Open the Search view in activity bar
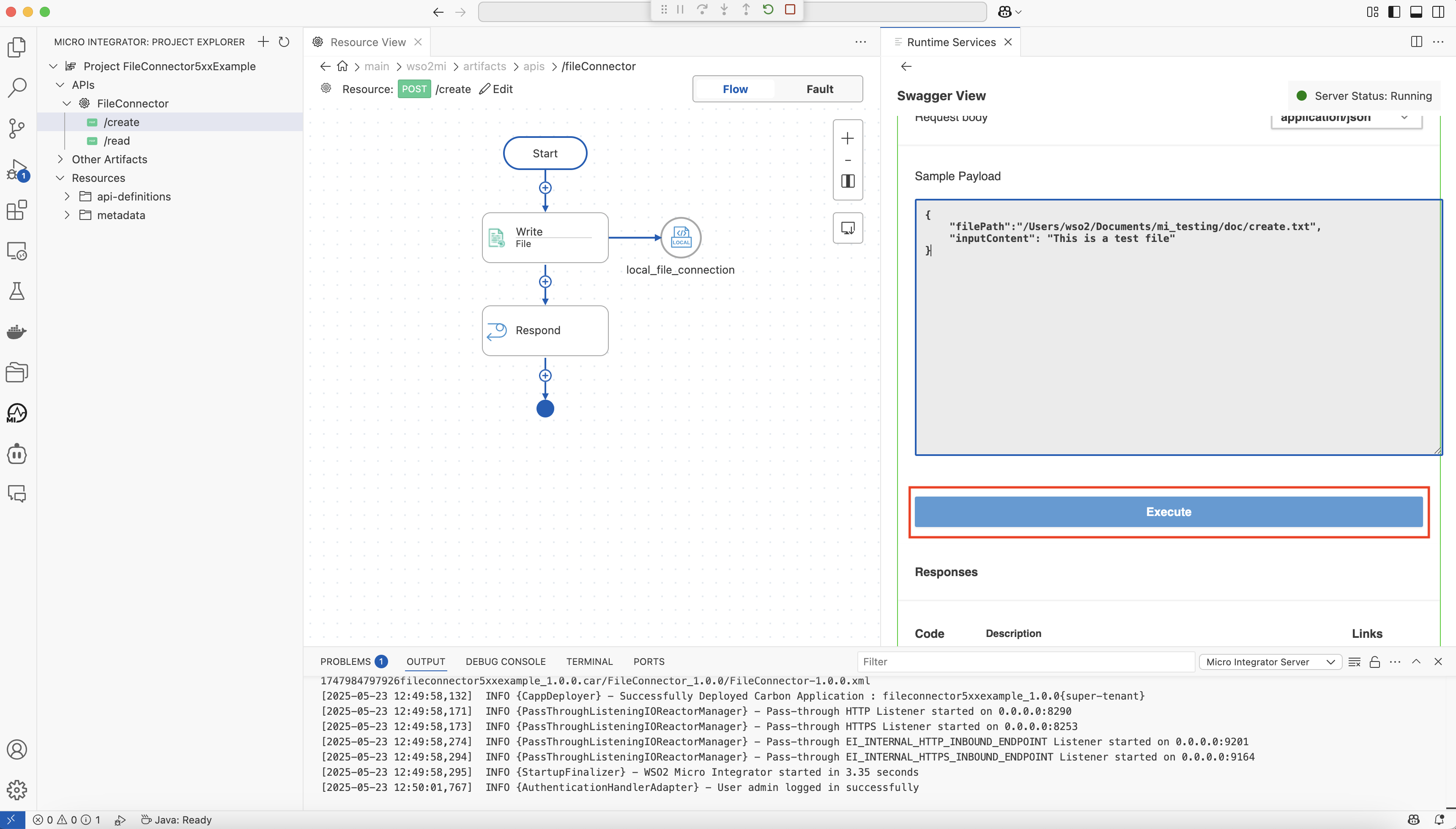 [x=17, y=88]
